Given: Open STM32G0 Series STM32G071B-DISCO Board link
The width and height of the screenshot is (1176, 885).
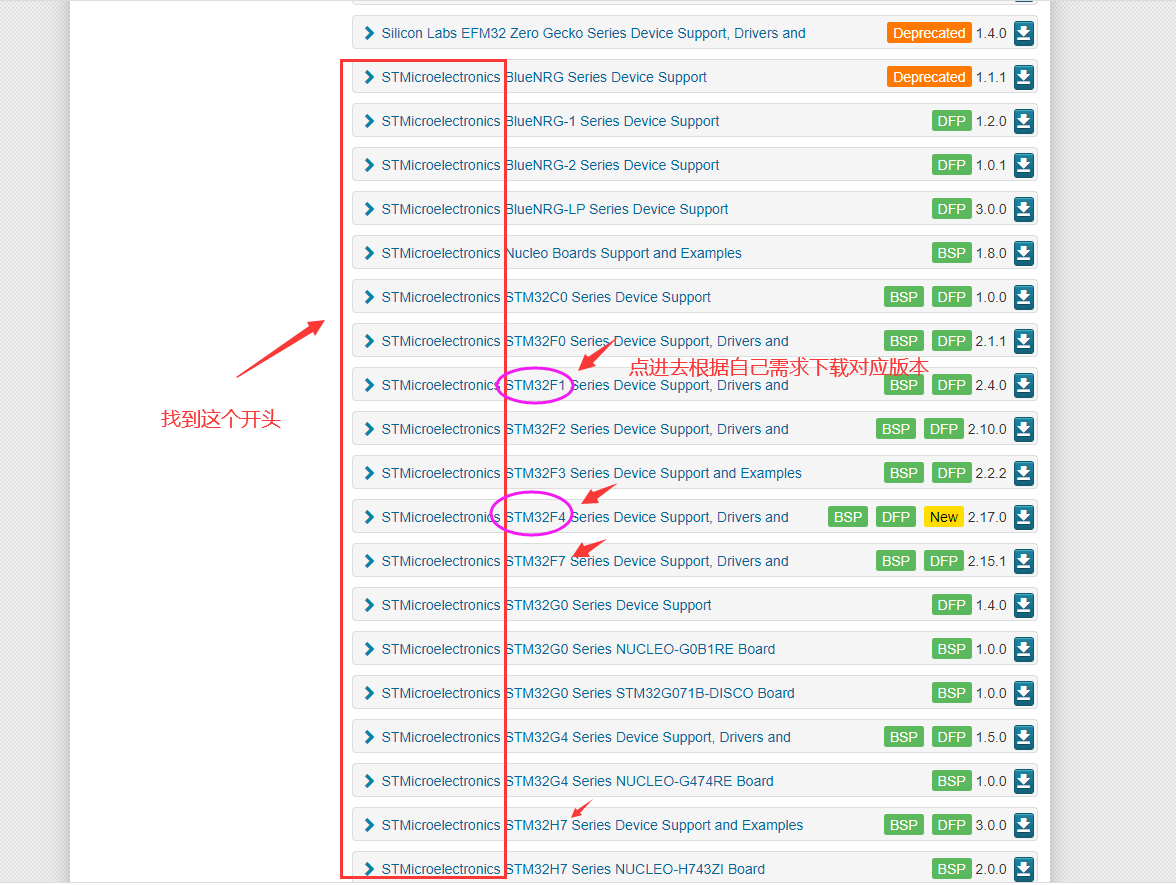Looking at the screenshot, I should tap(588, 693).
